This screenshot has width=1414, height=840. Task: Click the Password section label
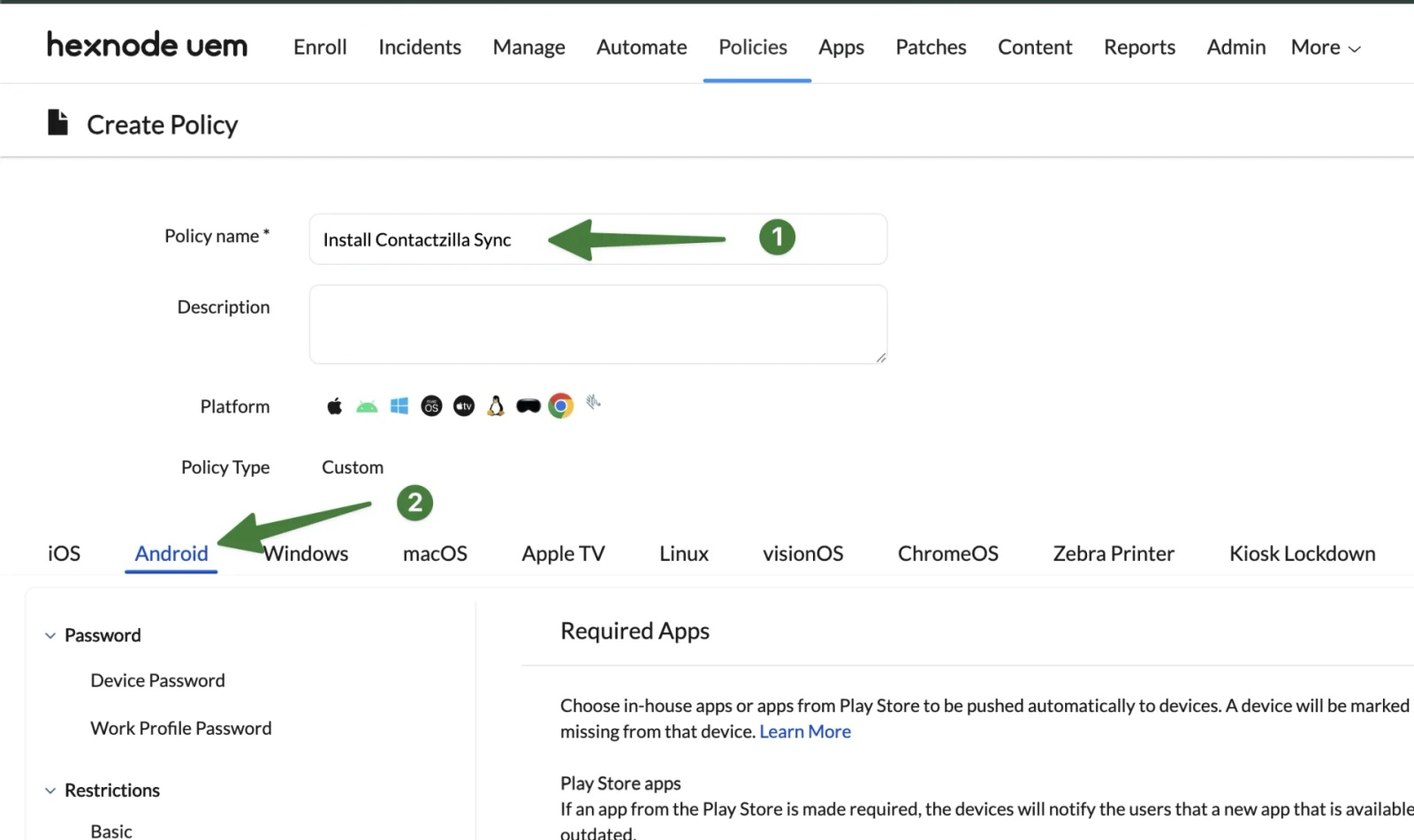(103, 636)
